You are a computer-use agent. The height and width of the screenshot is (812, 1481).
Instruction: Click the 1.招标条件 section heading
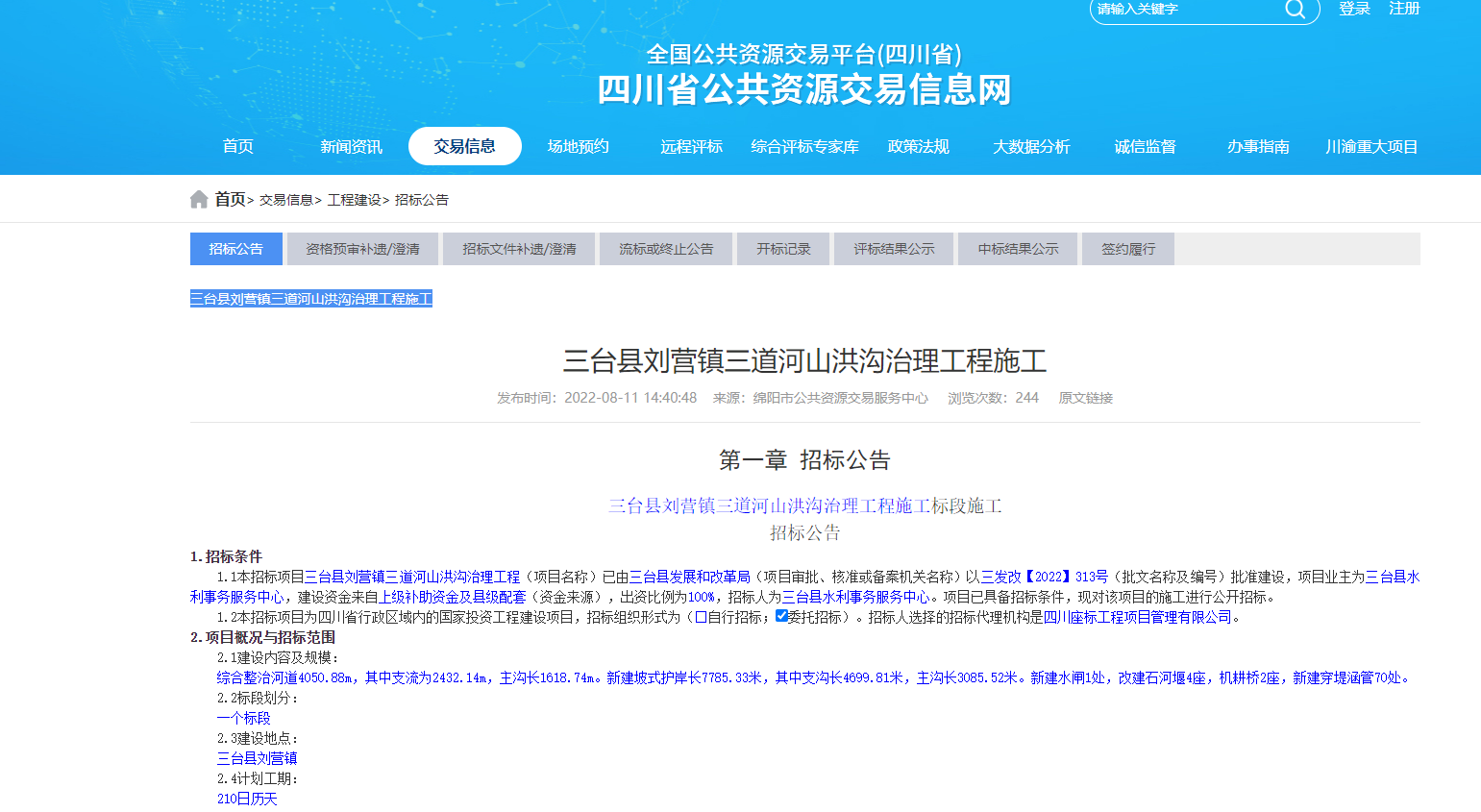click(x=227, y=556)
